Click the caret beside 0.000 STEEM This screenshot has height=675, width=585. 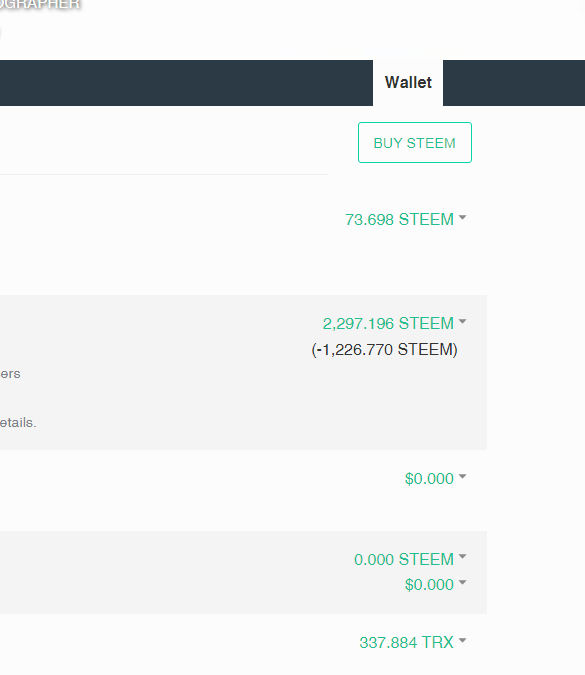coord(463,557)
